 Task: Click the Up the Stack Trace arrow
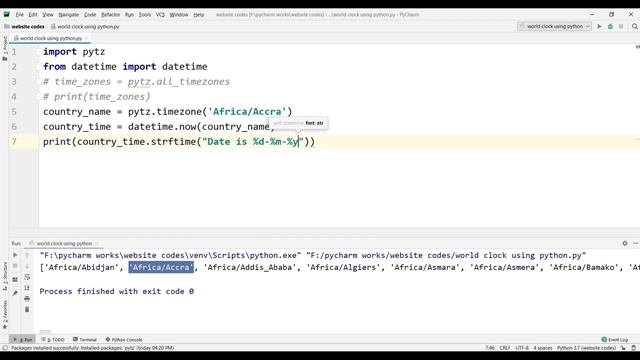27,255
